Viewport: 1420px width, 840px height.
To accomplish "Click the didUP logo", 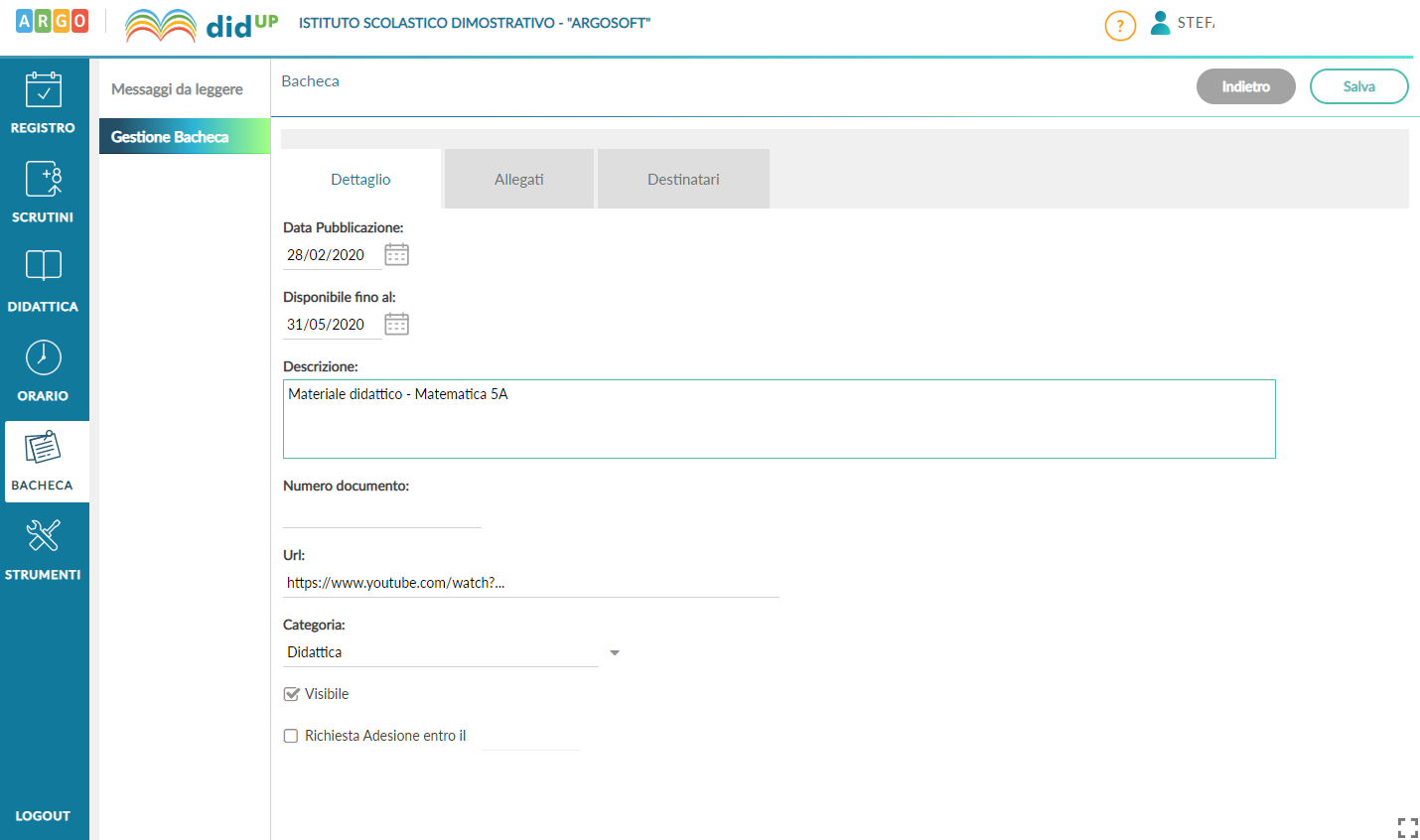I will 202,25.
